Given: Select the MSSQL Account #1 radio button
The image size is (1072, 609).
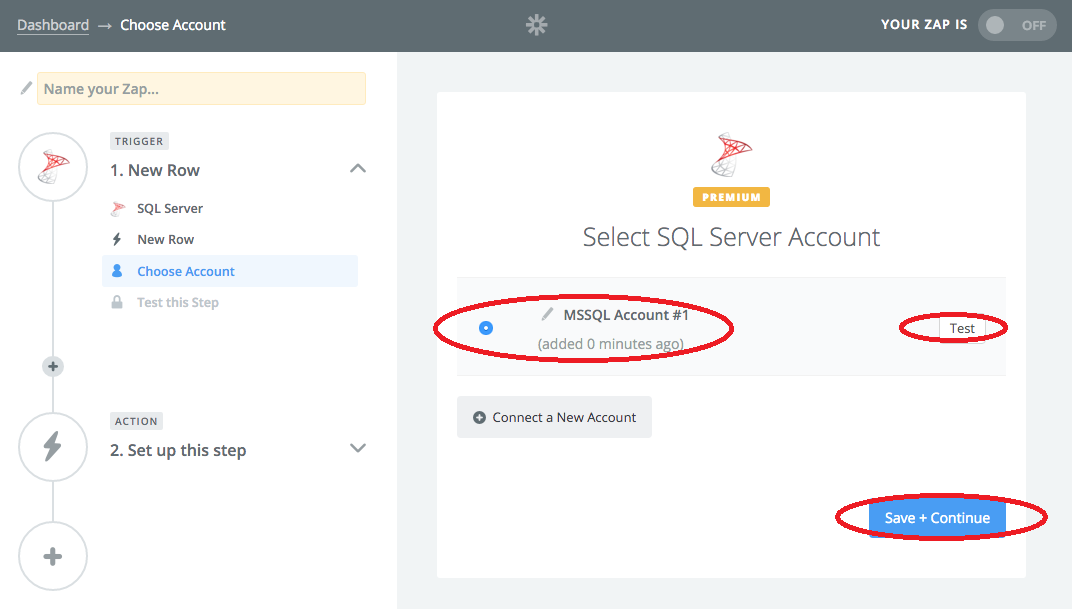Looking at the screenshot, I should coord(486,328).
